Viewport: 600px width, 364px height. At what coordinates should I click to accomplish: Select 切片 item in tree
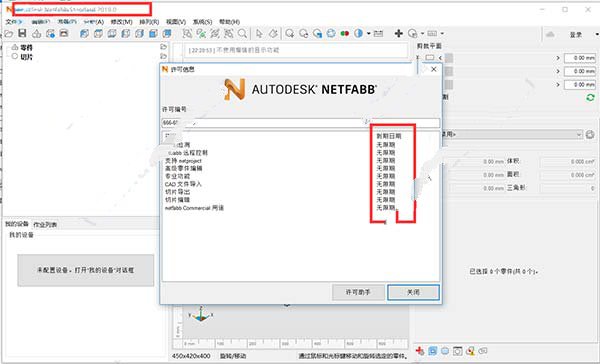(x=26, y=57)
